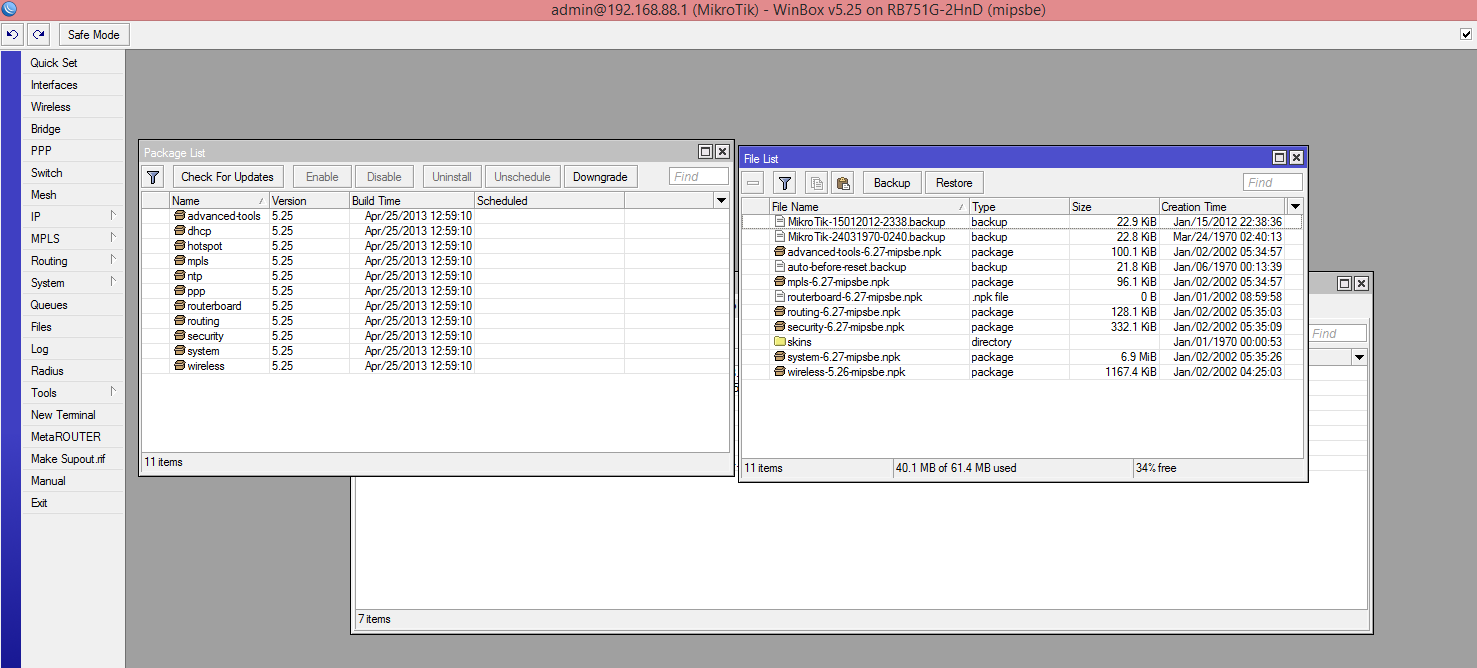Focus the Find field in File List
Viewport: 1477px width, 668px height.
tap(1273, 183)
